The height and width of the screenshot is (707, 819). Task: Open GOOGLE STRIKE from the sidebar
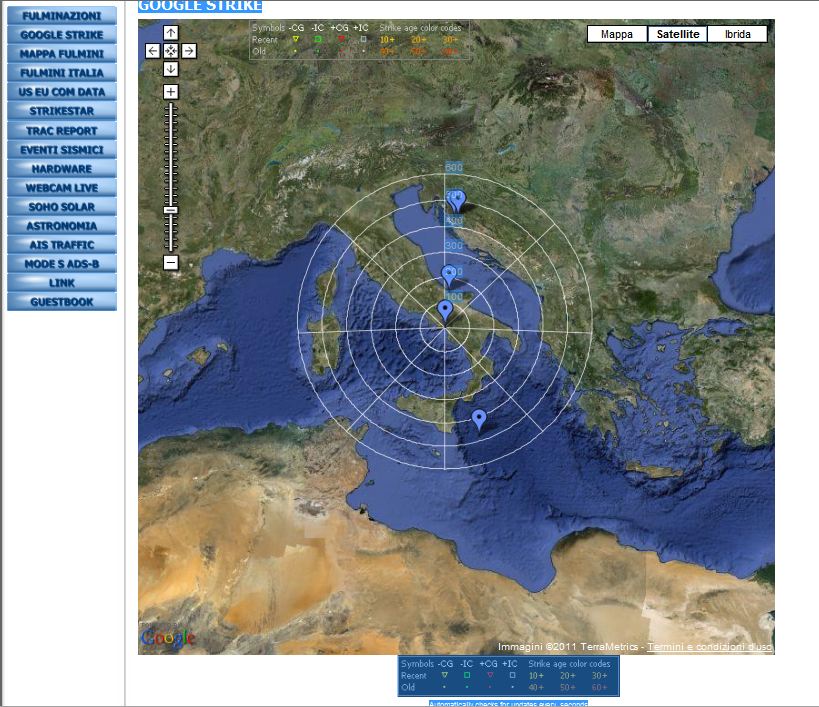(x=62, y=35)
